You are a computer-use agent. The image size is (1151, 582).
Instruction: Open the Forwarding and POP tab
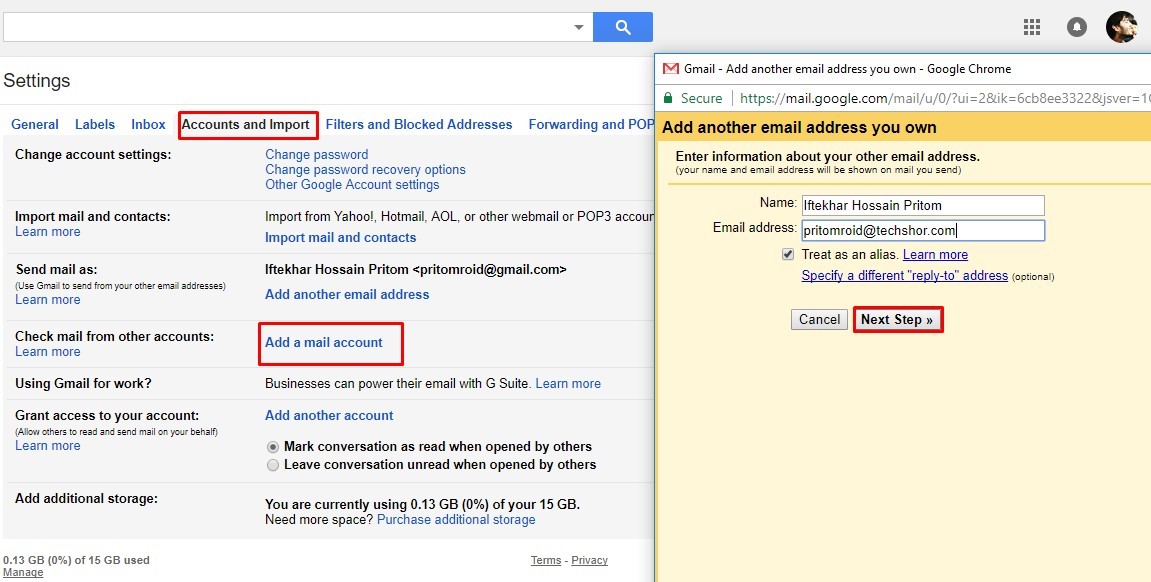click(x=591, y=124)
